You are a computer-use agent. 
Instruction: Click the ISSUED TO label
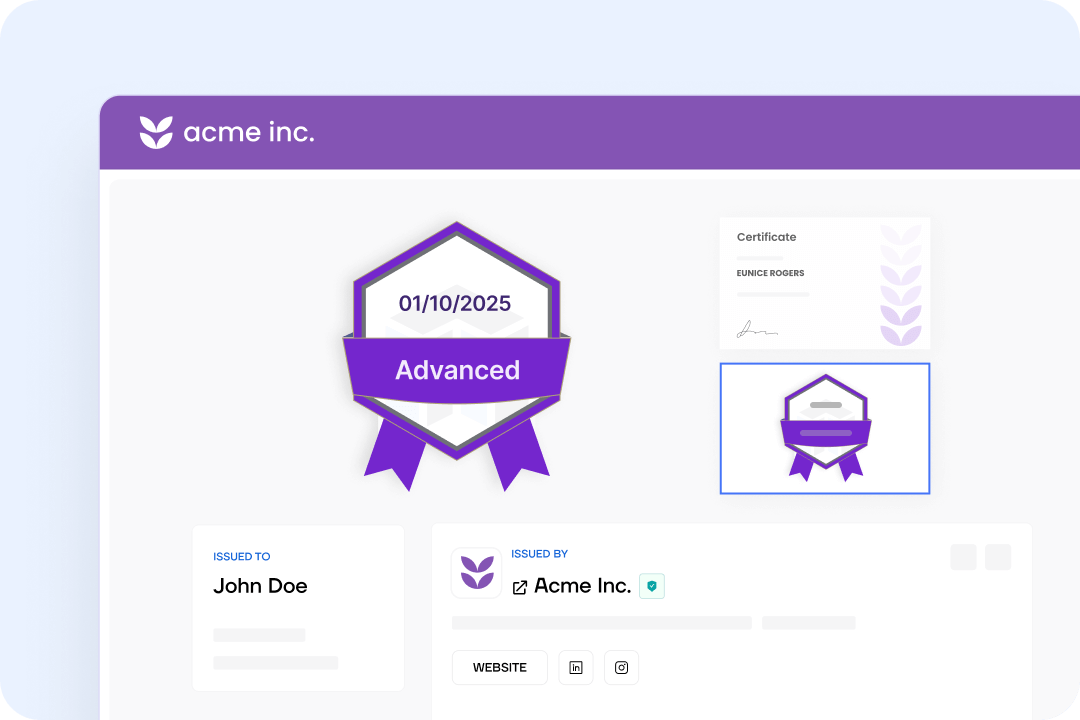click(242, 557)
